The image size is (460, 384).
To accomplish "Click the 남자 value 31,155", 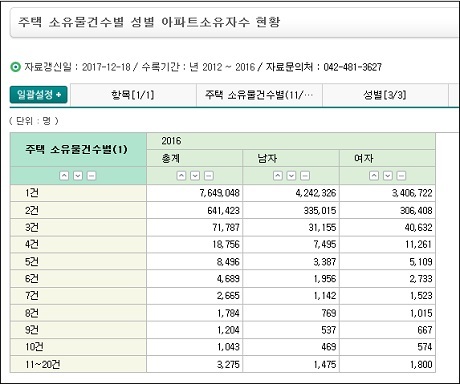I will [322, 228].
